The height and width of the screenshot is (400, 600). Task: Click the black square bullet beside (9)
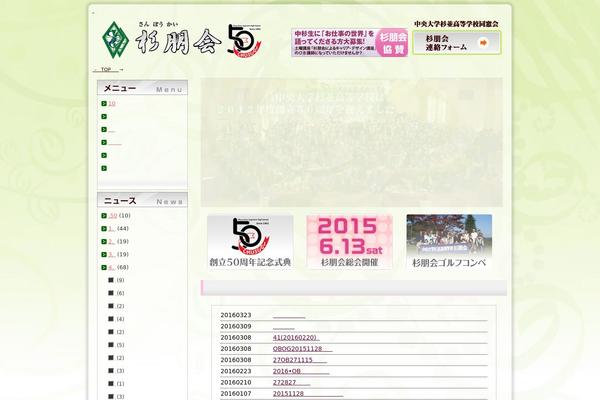coord(111,280)
